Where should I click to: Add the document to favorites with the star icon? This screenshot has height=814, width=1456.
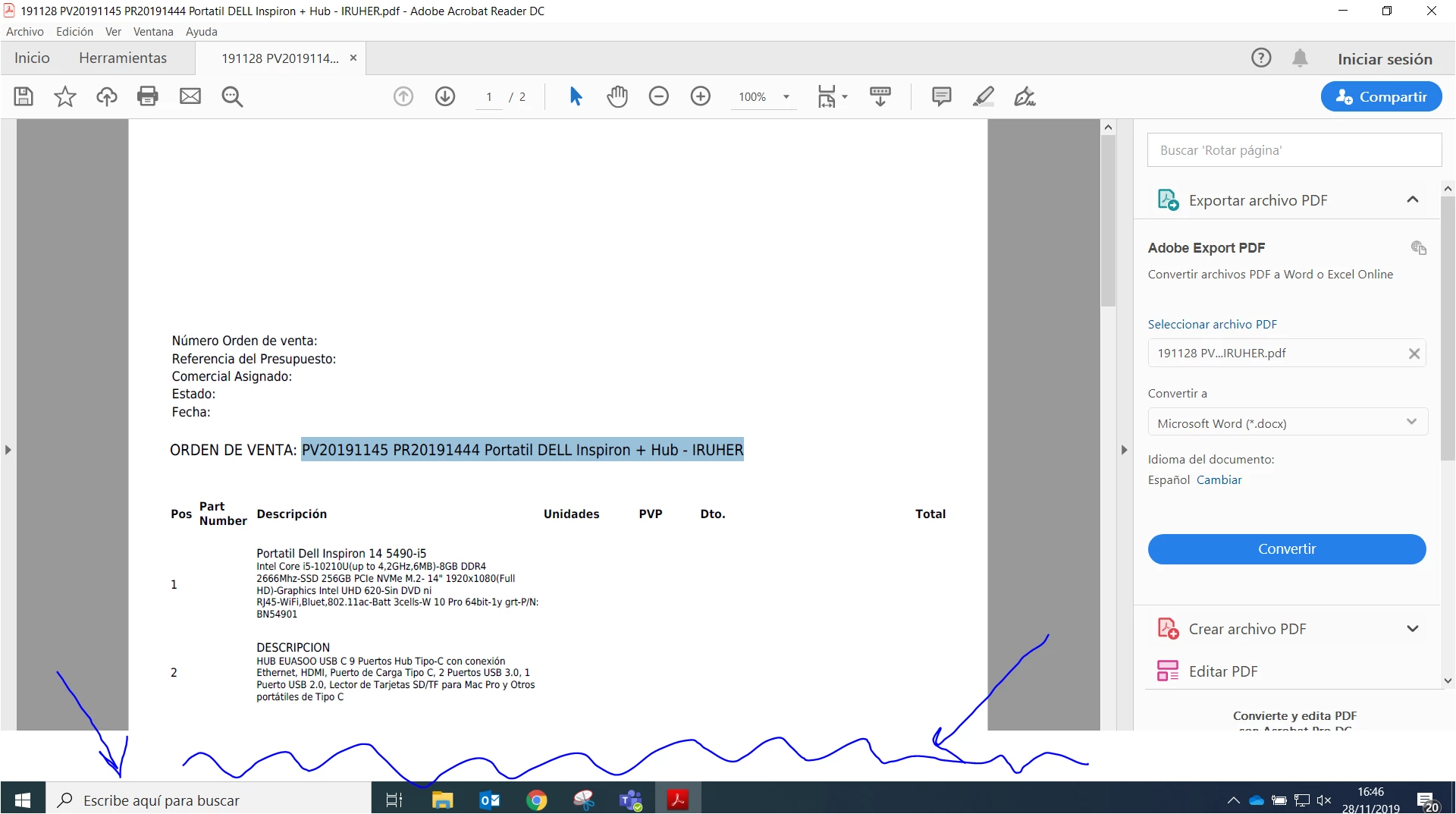65,96
